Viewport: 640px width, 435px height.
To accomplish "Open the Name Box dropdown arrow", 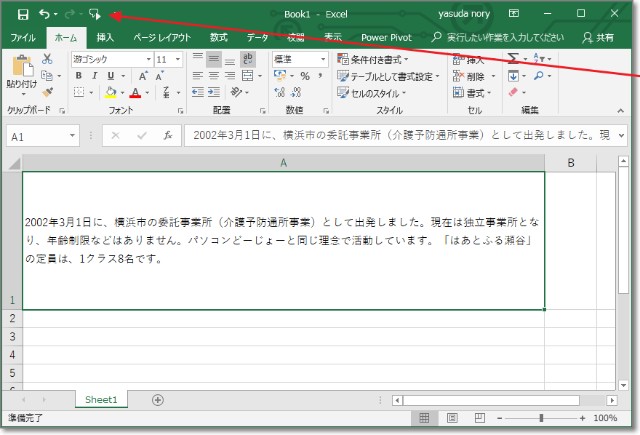I will [73, 135].
